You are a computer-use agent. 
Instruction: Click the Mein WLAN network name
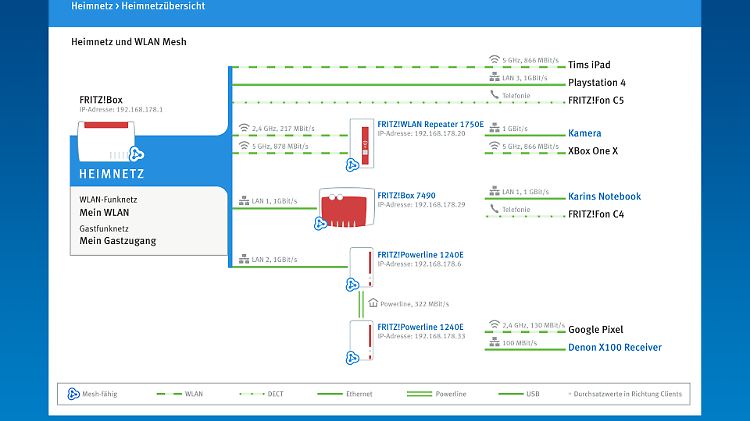[104, 212]
